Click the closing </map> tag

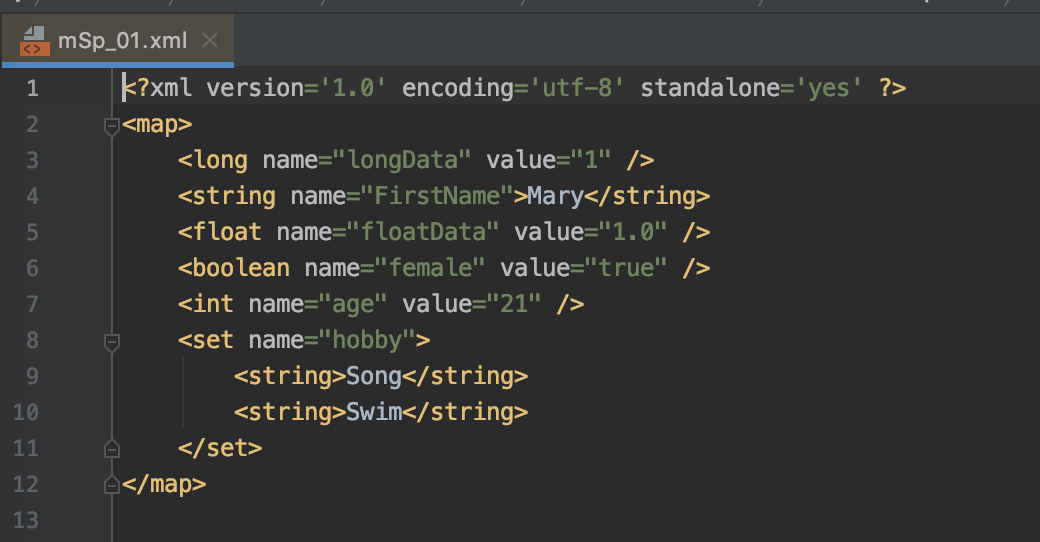[x=164, y=484]
